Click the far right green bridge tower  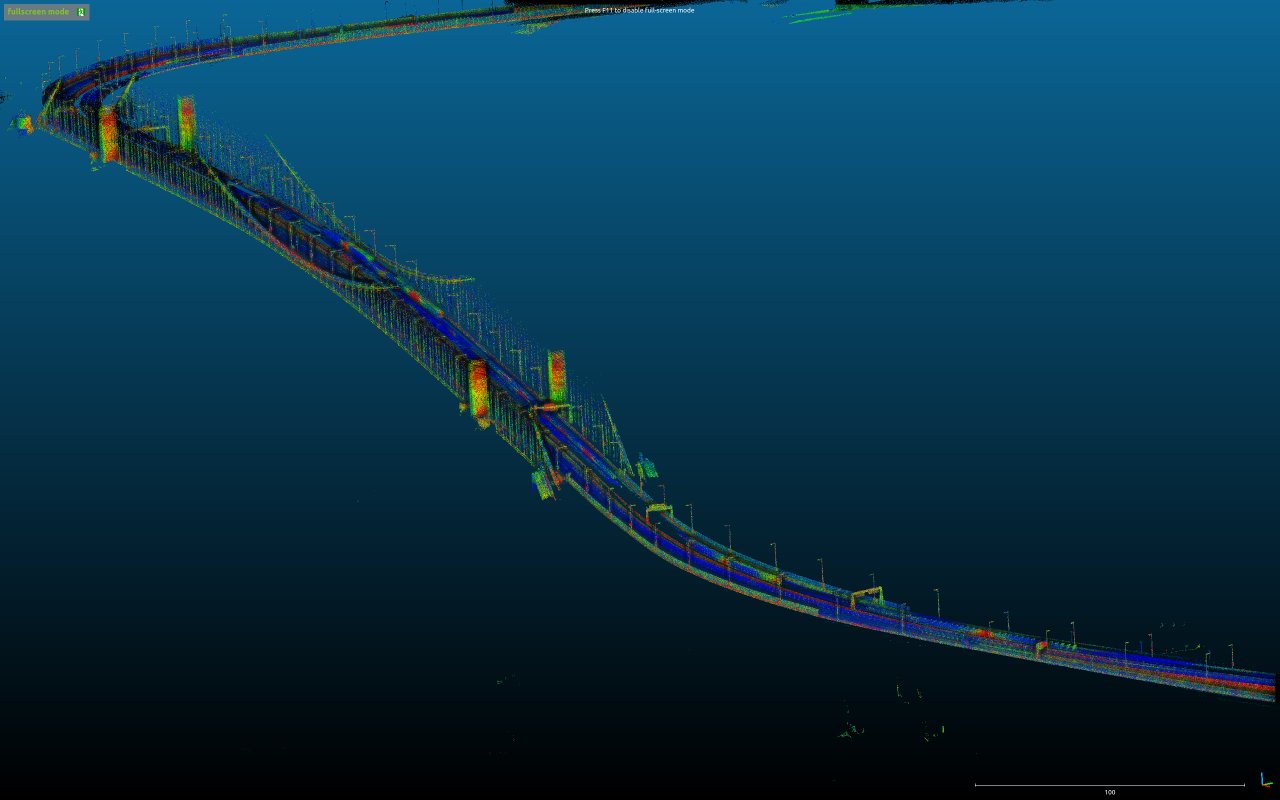186,122
